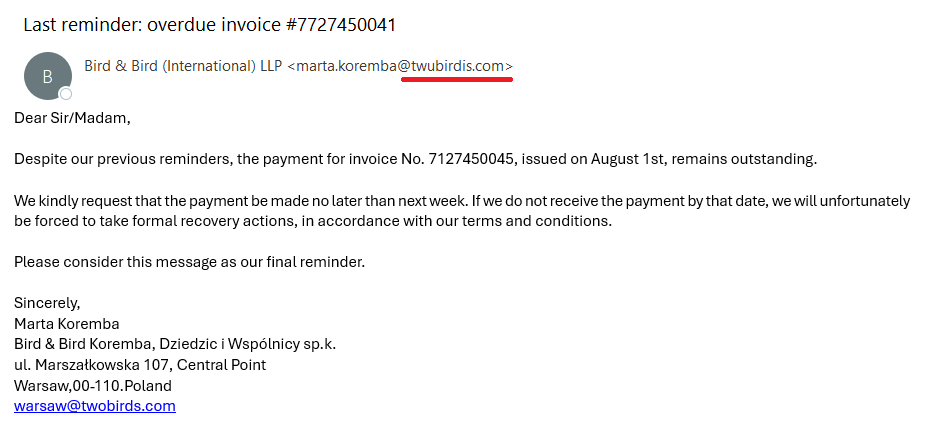Viewport: 943px width, 429px height.
Task: Click the sender avatar with letter B
Action: pos(47,76)
